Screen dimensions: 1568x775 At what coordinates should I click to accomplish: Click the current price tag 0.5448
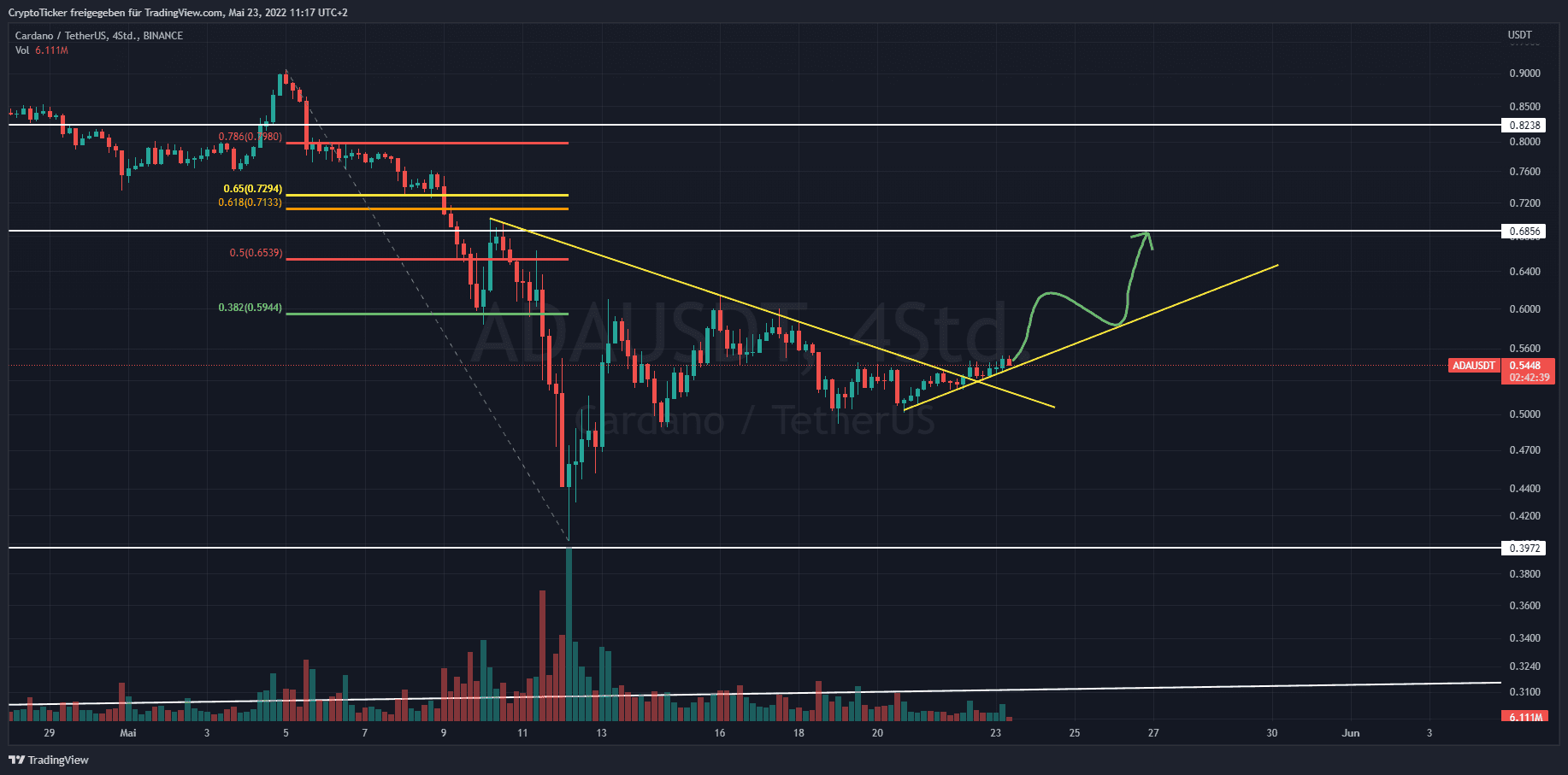(x=1527, y=366)
